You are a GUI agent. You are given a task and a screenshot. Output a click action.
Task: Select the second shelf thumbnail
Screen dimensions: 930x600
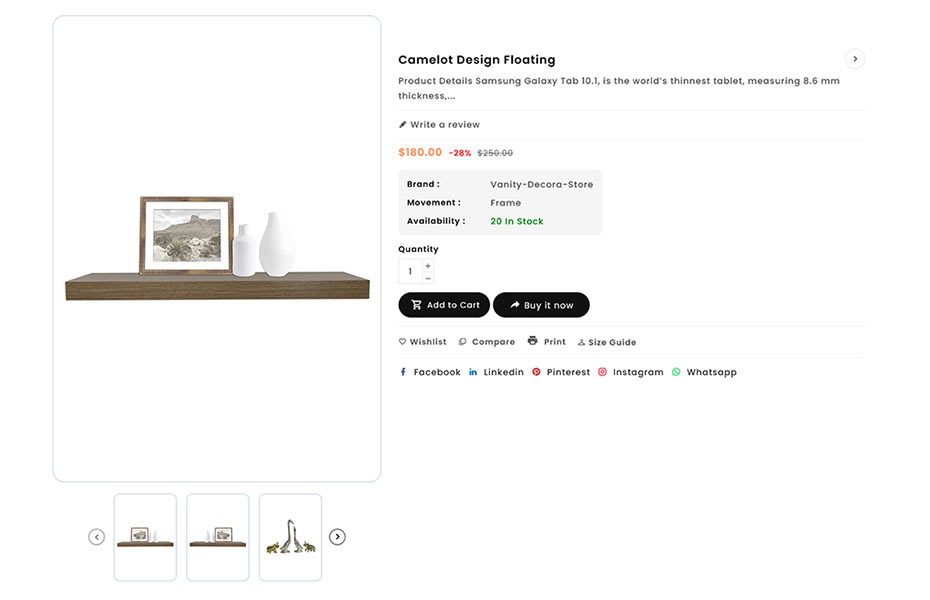pyautogui.click(x=218, y=537)
